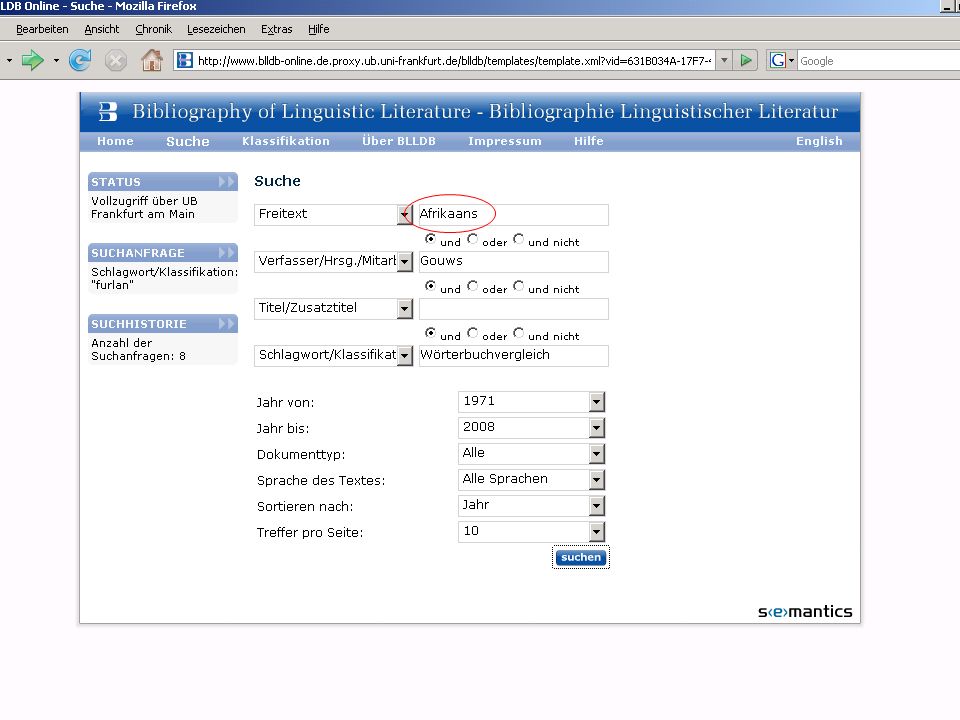
Task: Go to the Firefox home page icon
Action: pyautogui.click(x=152, y=60)
